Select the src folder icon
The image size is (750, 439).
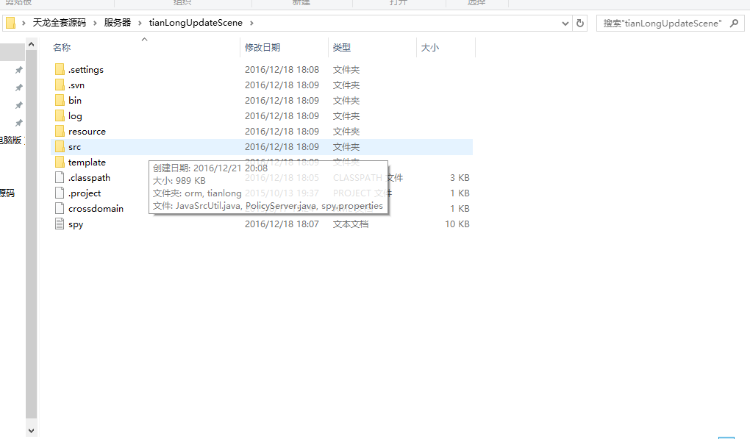coord(59,147)
